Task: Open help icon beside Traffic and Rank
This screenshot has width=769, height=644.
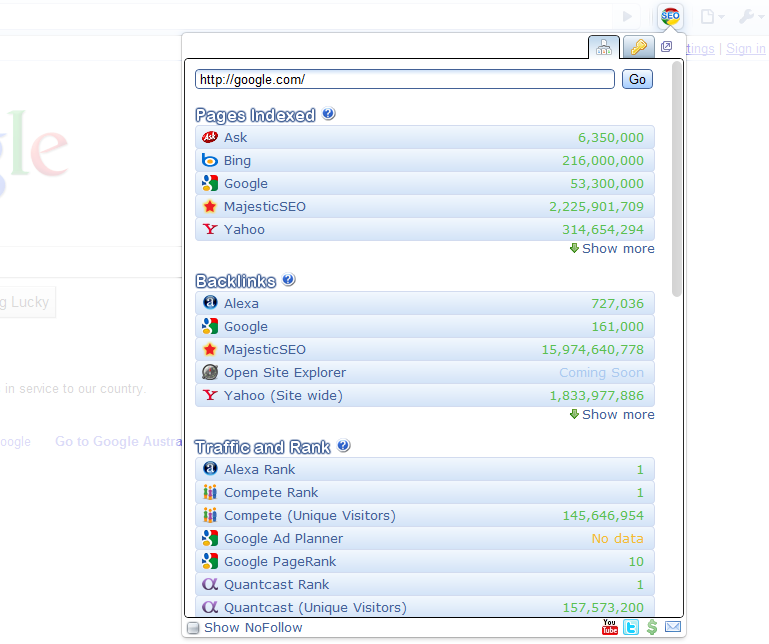Action: click(x=344, y=445)
